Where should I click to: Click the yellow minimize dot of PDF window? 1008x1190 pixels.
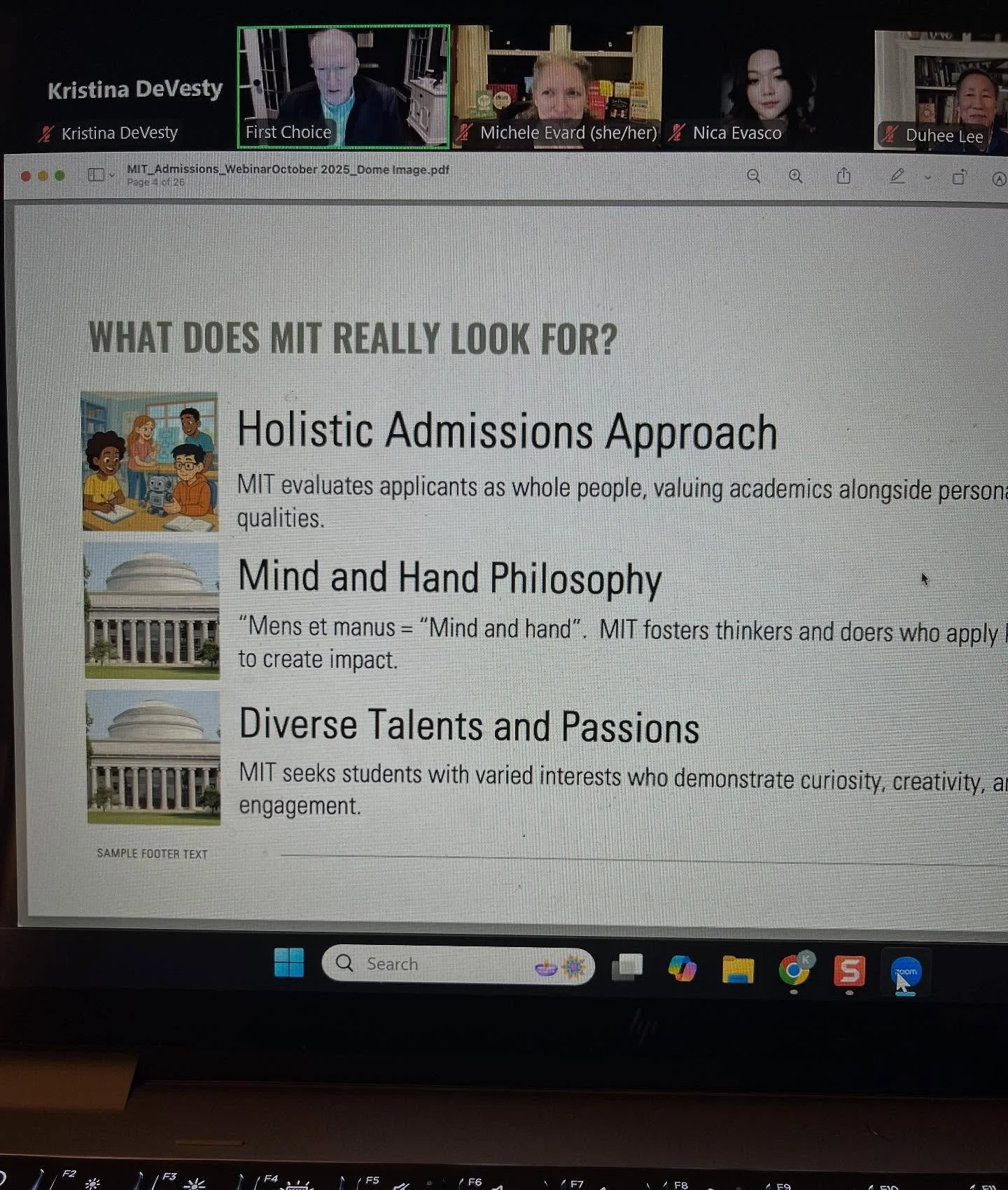(43, 176)
